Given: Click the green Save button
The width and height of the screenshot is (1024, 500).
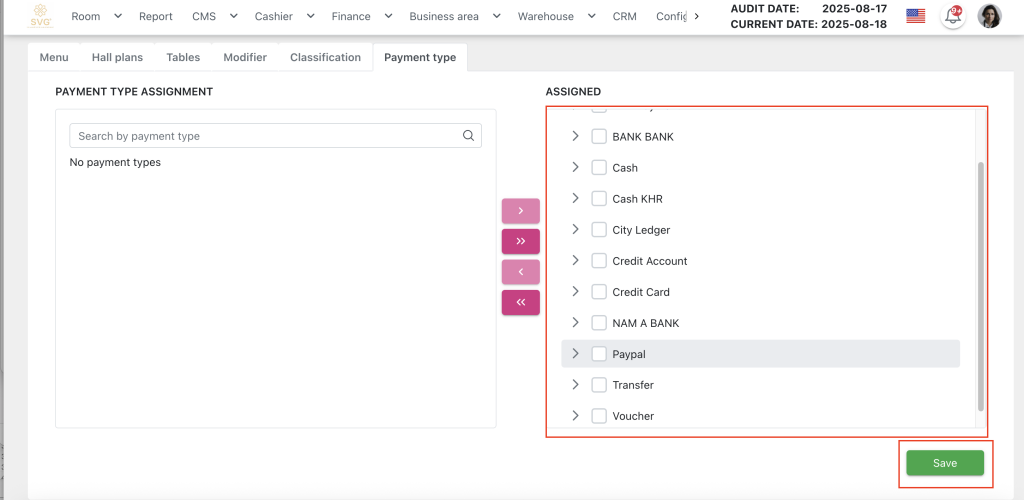Looking at the screenshot, I should 944,463.
